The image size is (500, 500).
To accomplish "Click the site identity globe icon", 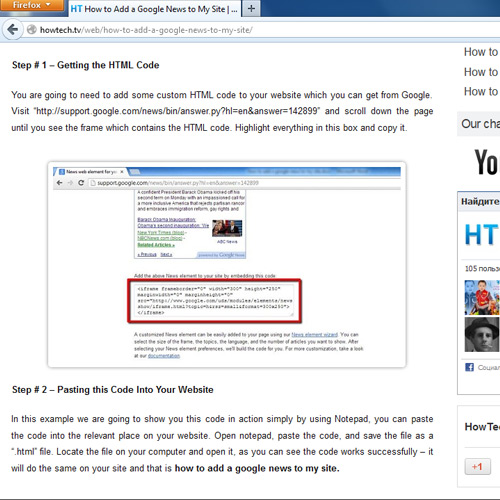I will pyautogui.click(x=32, y=30).
